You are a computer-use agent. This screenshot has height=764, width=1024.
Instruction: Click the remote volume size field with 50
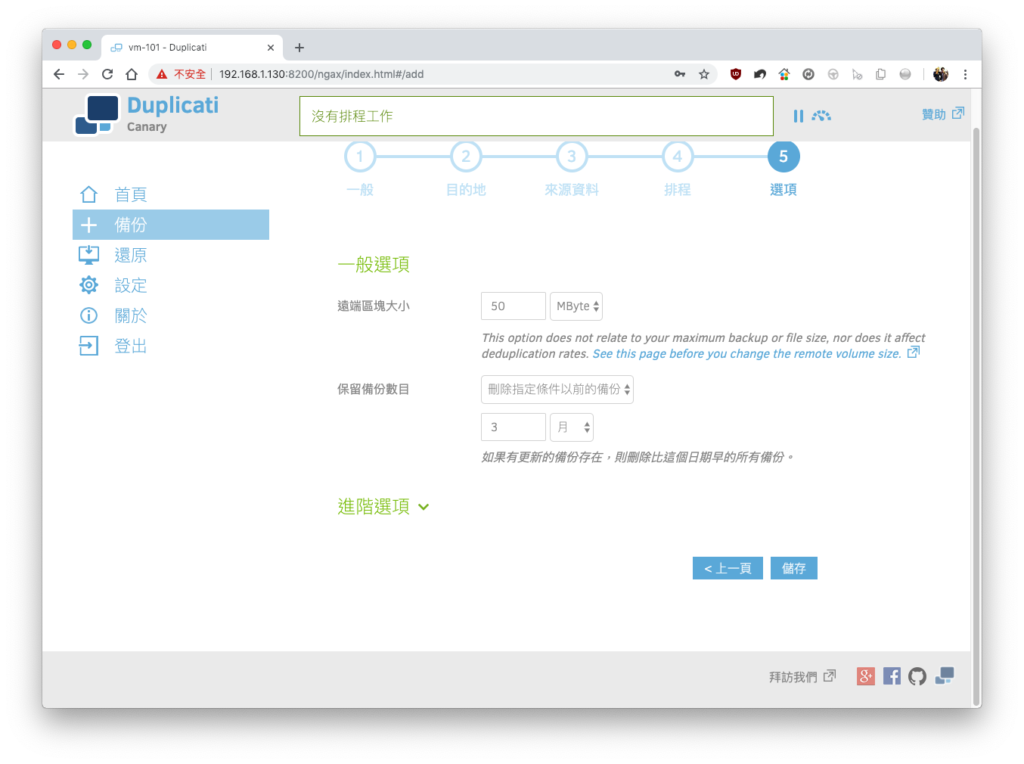click(x=513, y=306)
